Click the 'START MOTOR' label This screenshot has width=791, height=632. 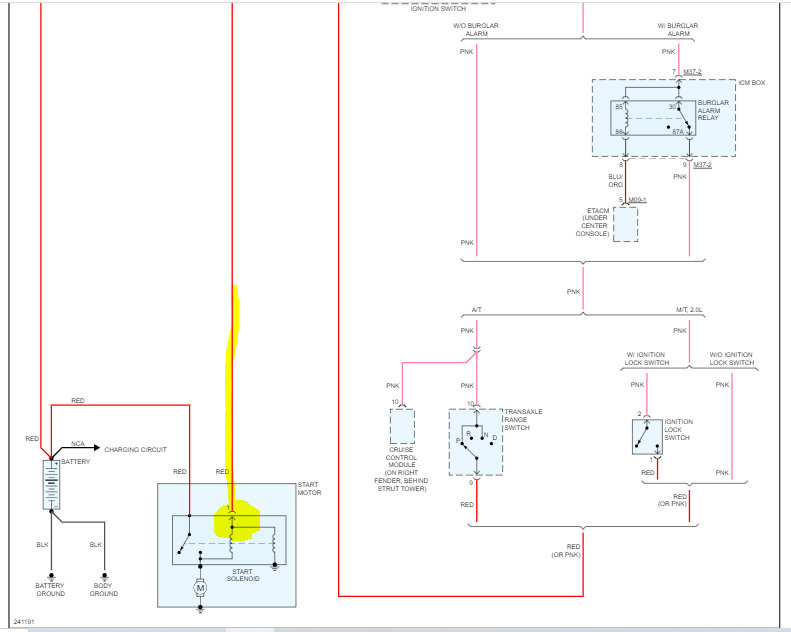[309, 488]
